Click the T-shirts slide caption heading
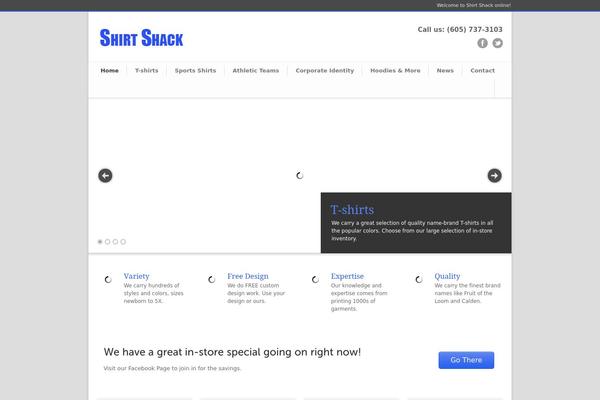600x400 pixels. point(352,210)
